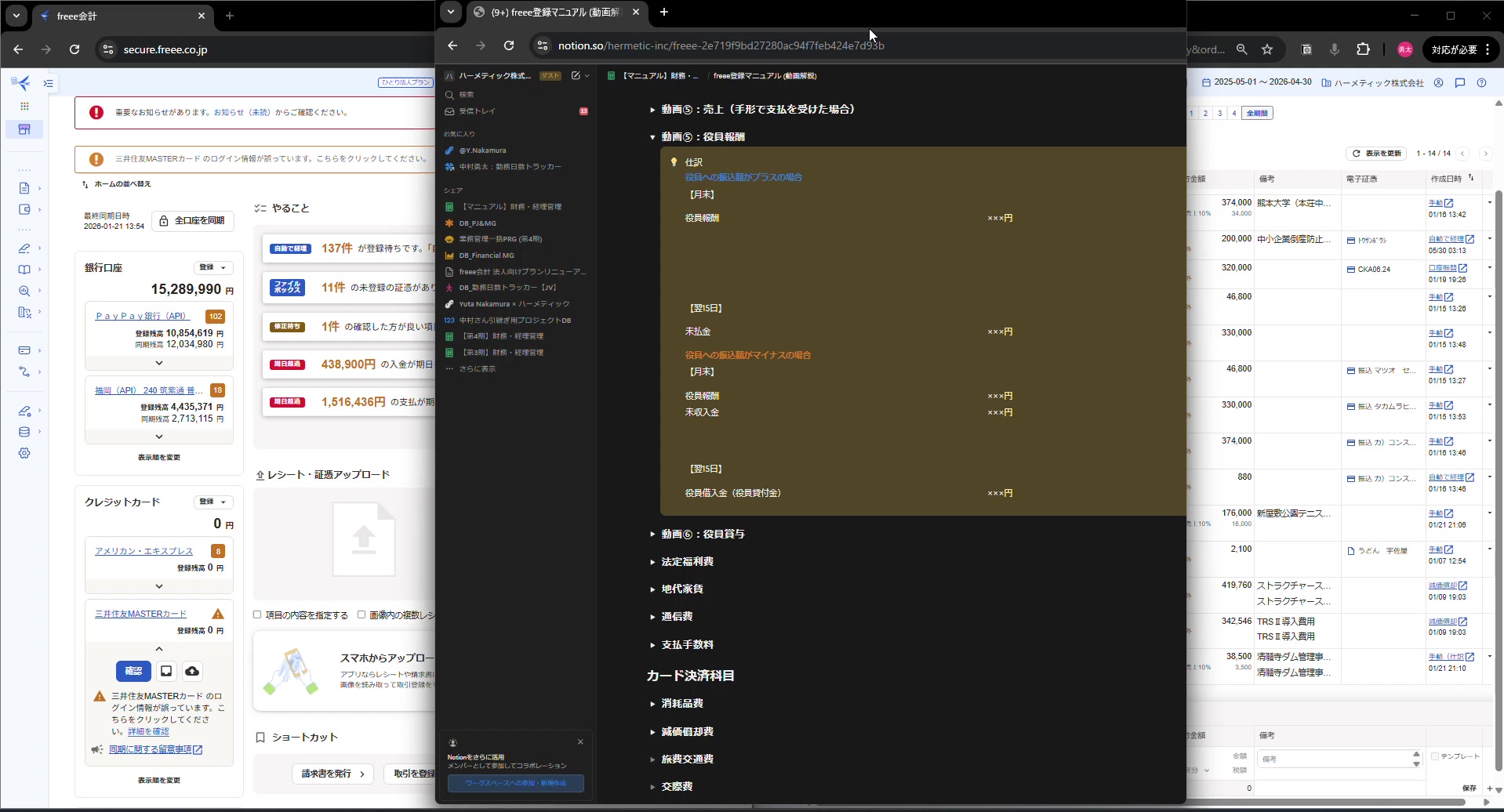Close the Notion promotion popup
This screenshot has width=1504, height=812.
point(580,741)
